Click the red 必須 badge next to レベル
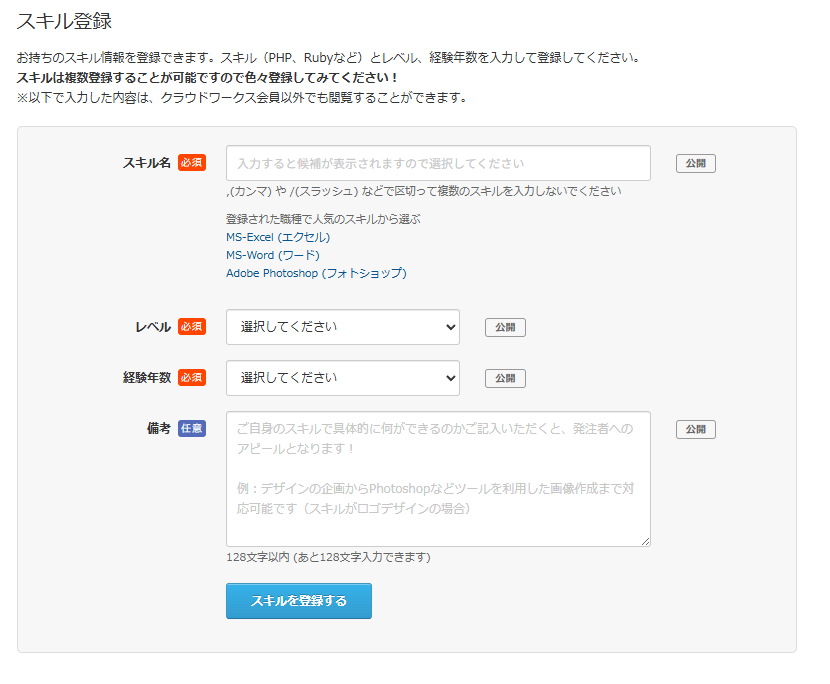This screenshot has width=830, height=684. click(x=192, y=327)
